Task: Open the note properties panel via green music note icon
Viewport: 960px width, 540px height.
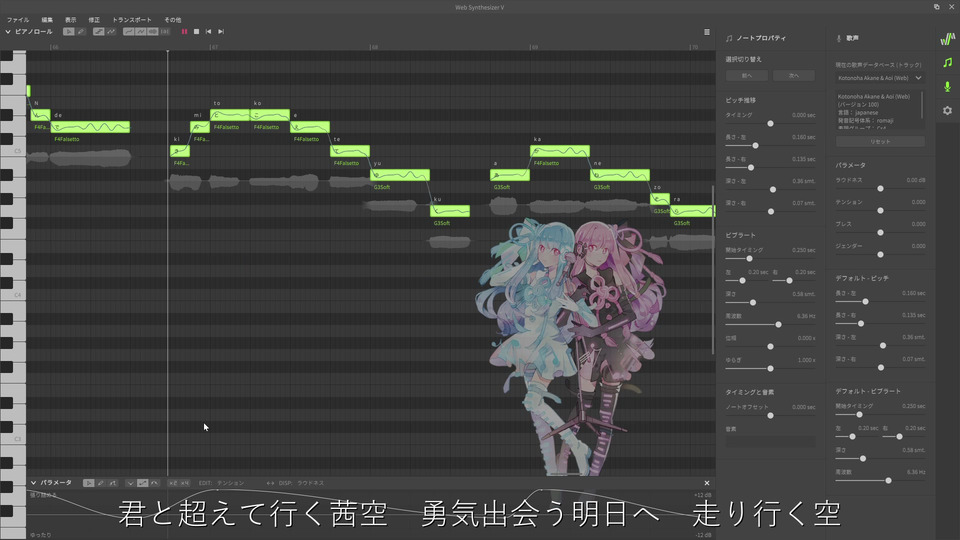Action: [947, 62]
